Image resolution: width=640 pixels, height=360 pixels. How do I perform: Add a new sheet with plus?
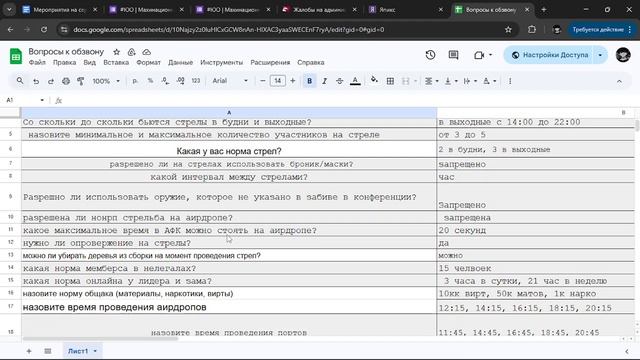click(x=29, y=351)
